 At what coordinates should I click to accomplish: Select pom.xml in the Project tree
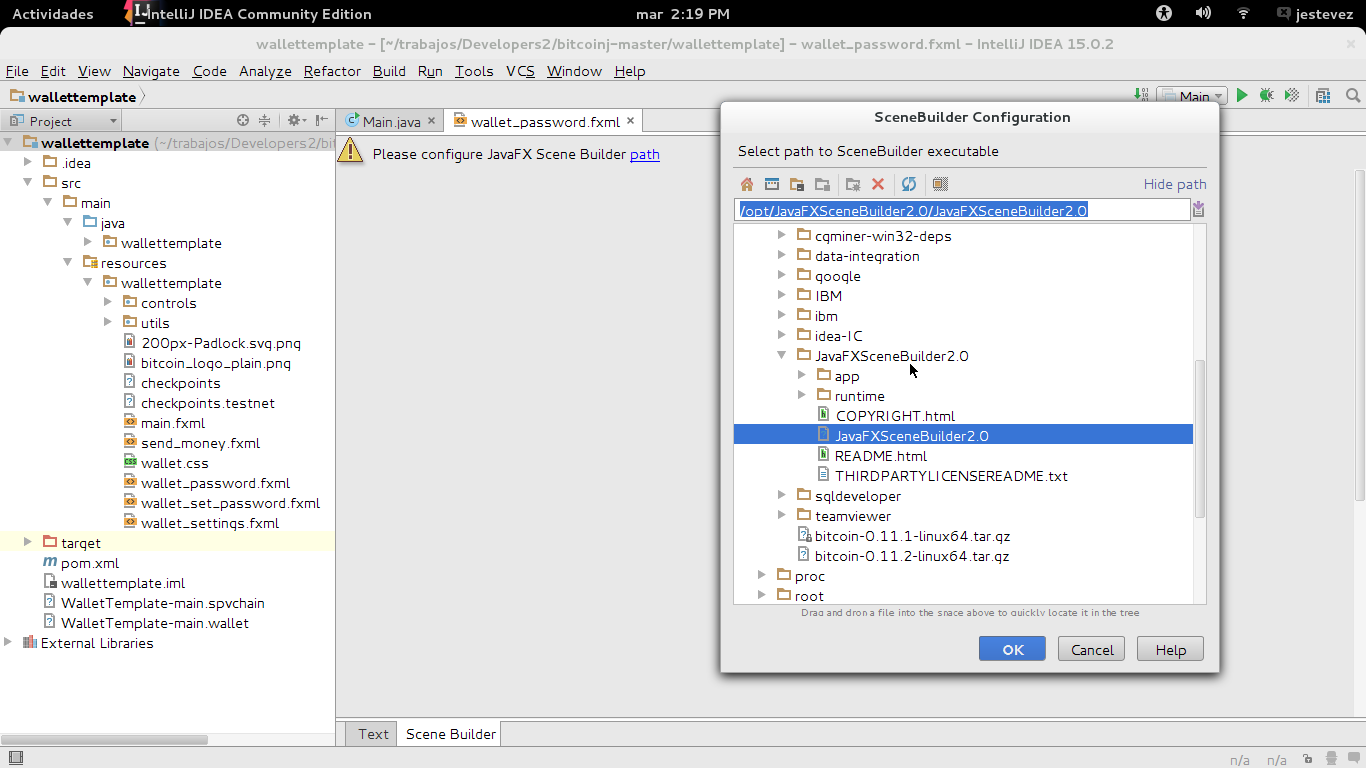click(x=89, y=563)
